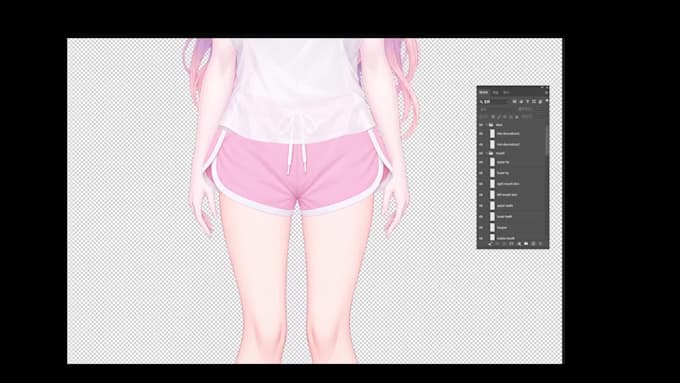
Task: Click the lock position icon
Action: pos(505,117)
